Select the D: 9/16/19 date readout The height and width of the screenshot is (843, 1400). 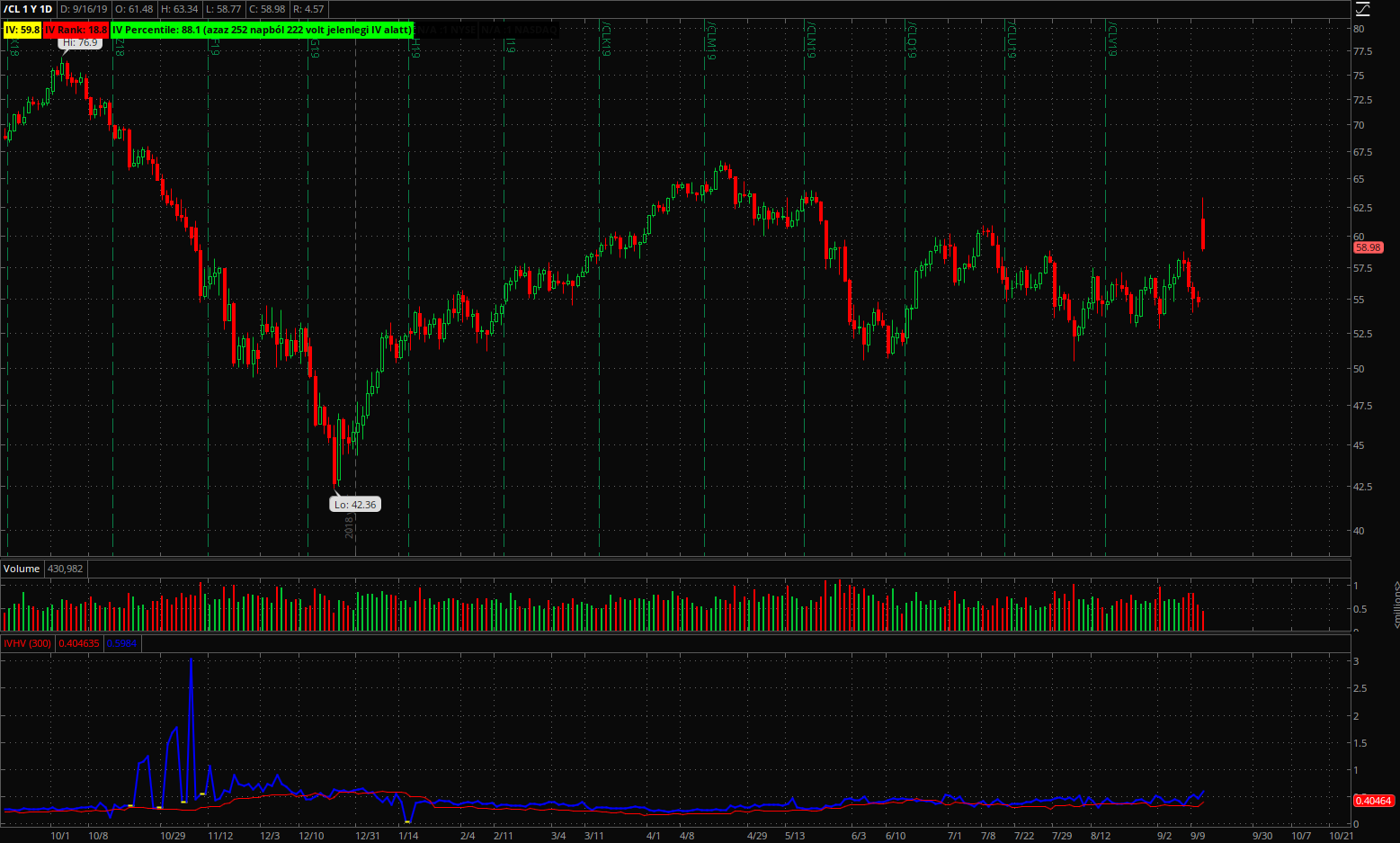pyautogui.click(x=84, y=9)
